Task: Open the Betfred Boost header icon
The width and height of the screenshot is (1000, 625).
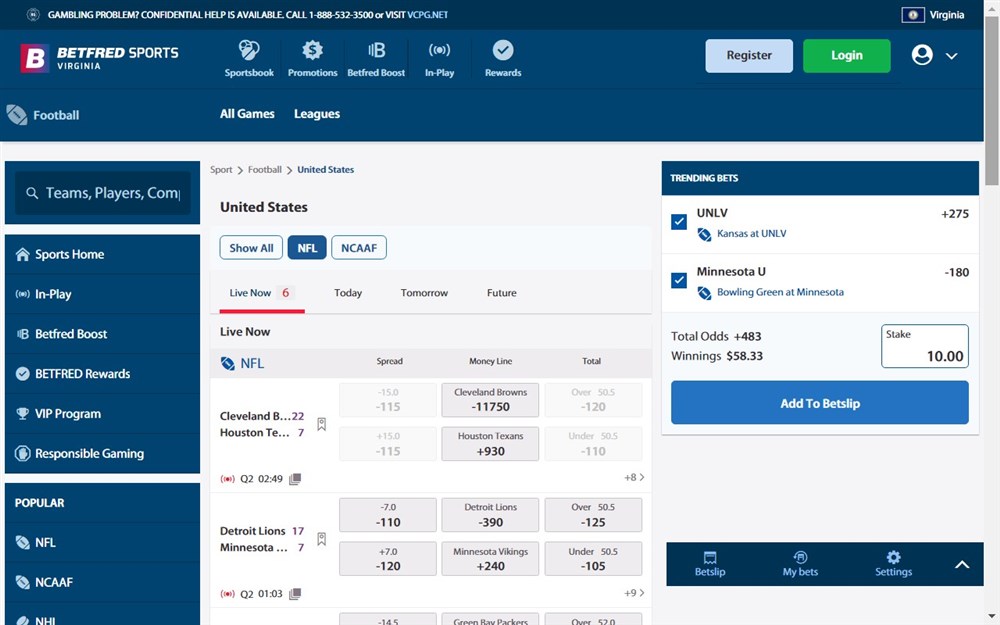Action: pyautogui.click(x=376, y=50)
